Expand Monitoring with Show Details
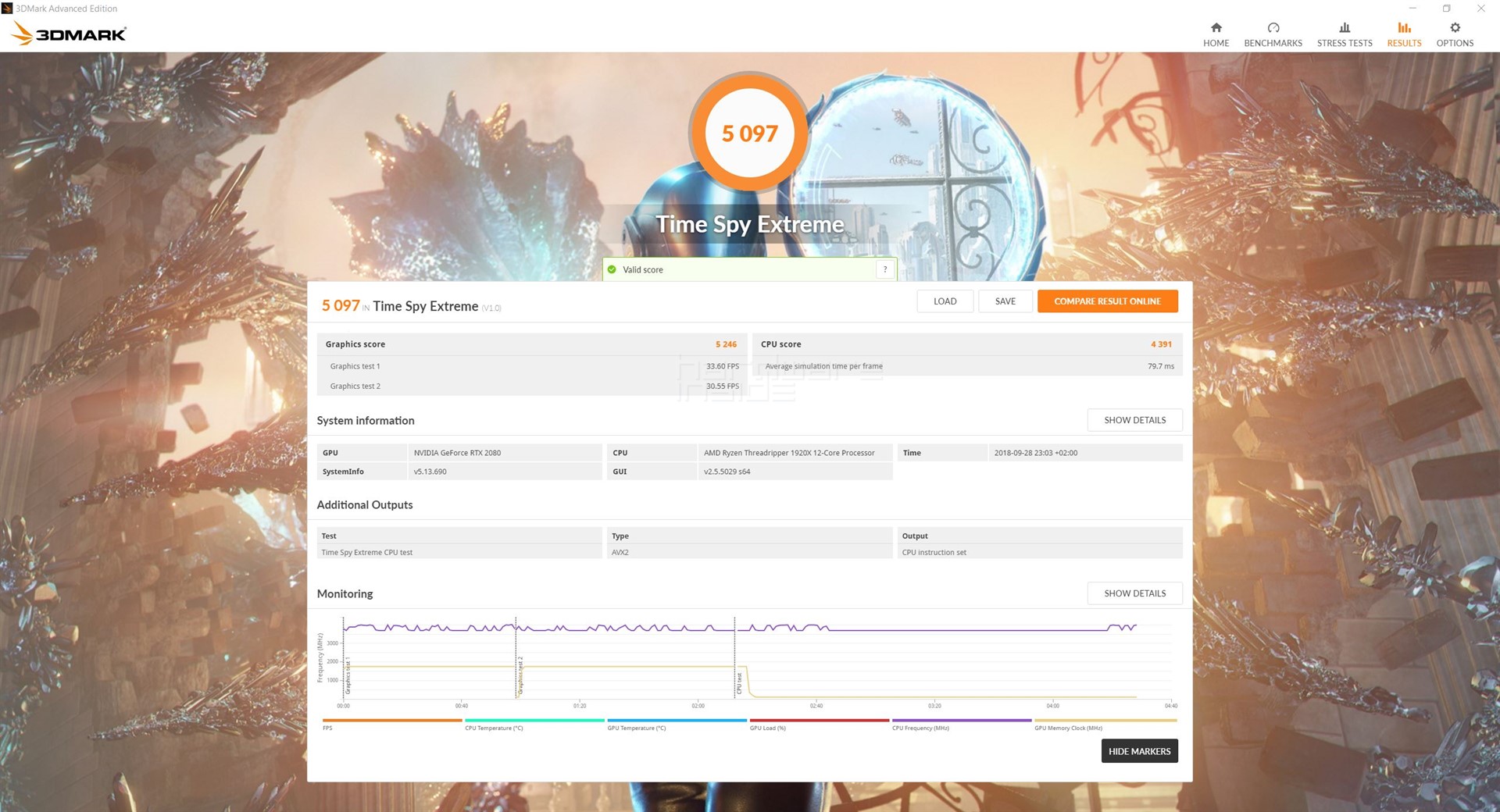The width and height of the screenshot is (1500, 812). pyautogui.click(x=1134, y=593)
